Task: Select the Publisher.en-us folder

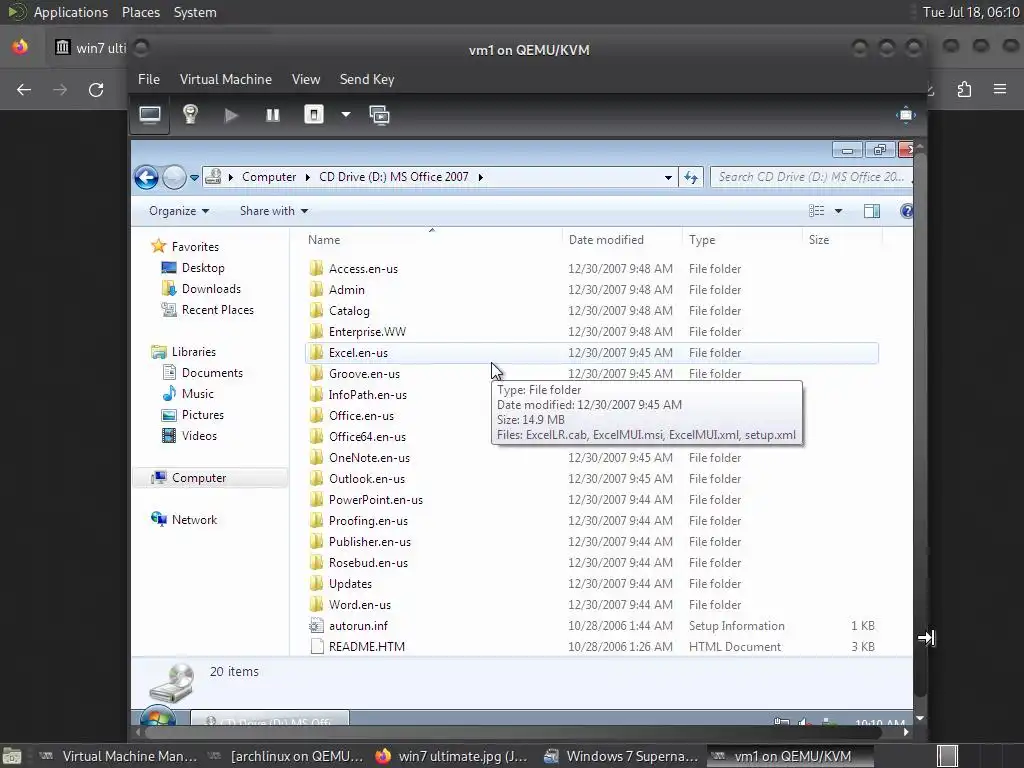Action: (x=370, y=542)
